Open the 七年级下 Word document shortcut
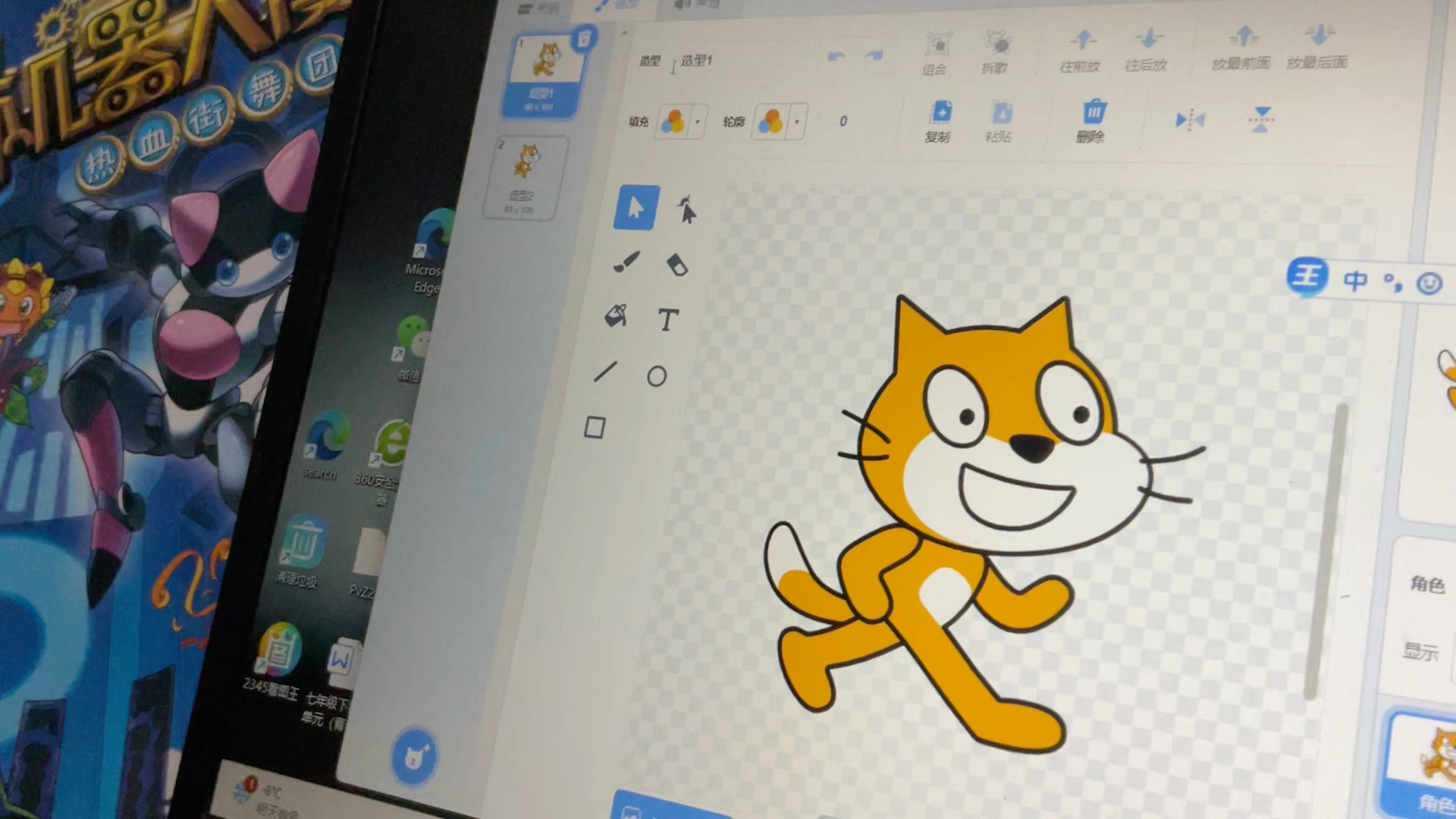The image size is (1456, 819). click(332, 686)
